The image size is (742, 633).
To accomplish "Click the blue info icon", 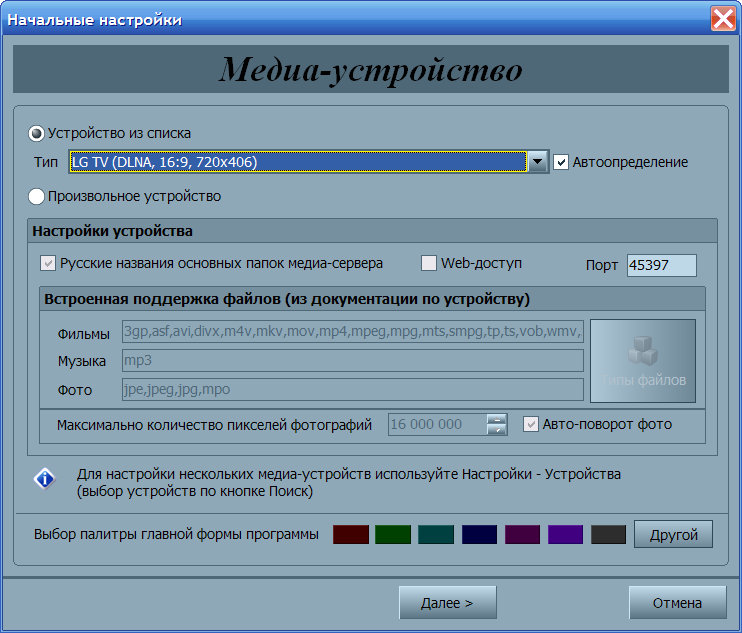I will click(x=44, y=480).
